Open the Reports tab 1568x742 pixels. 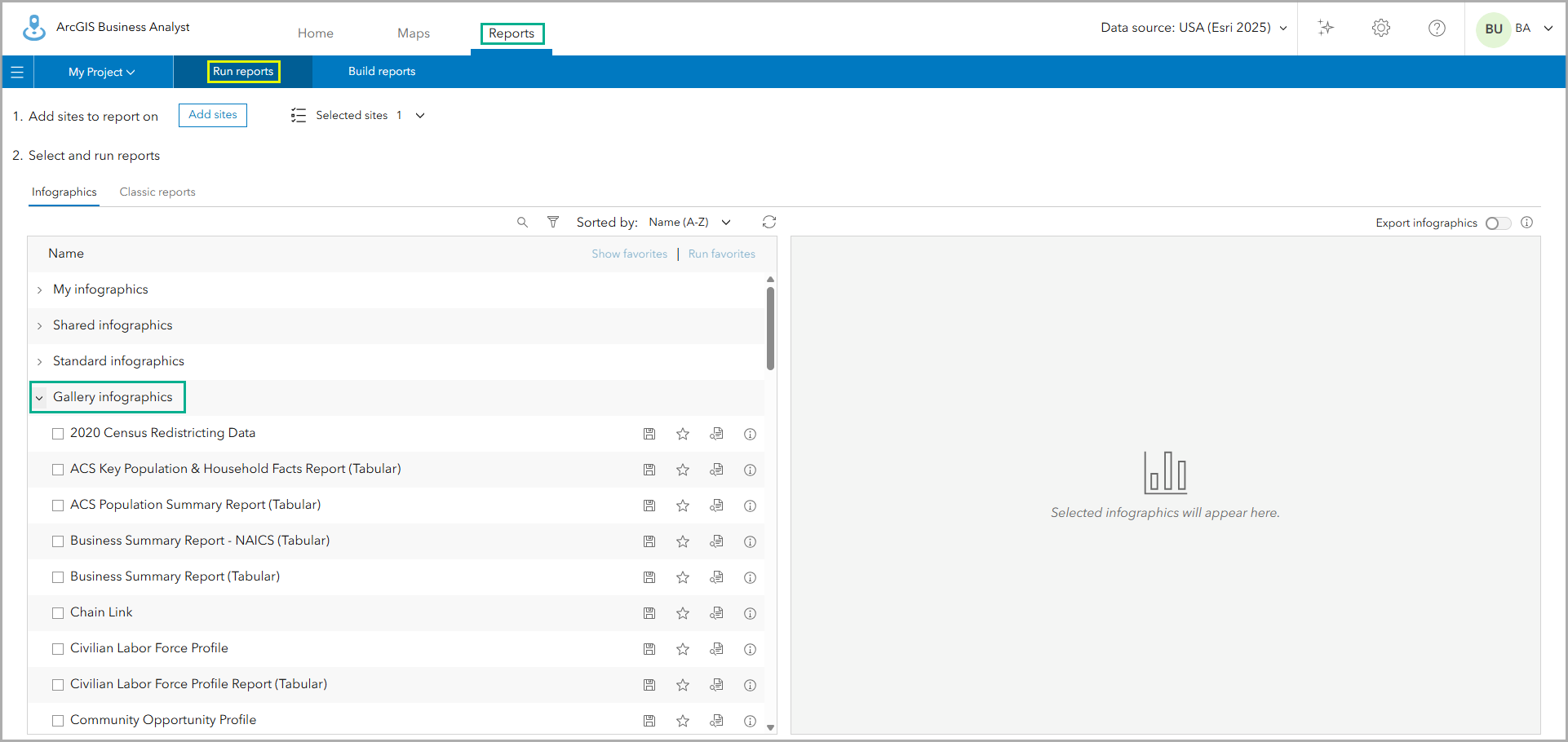tap(512, 33)
